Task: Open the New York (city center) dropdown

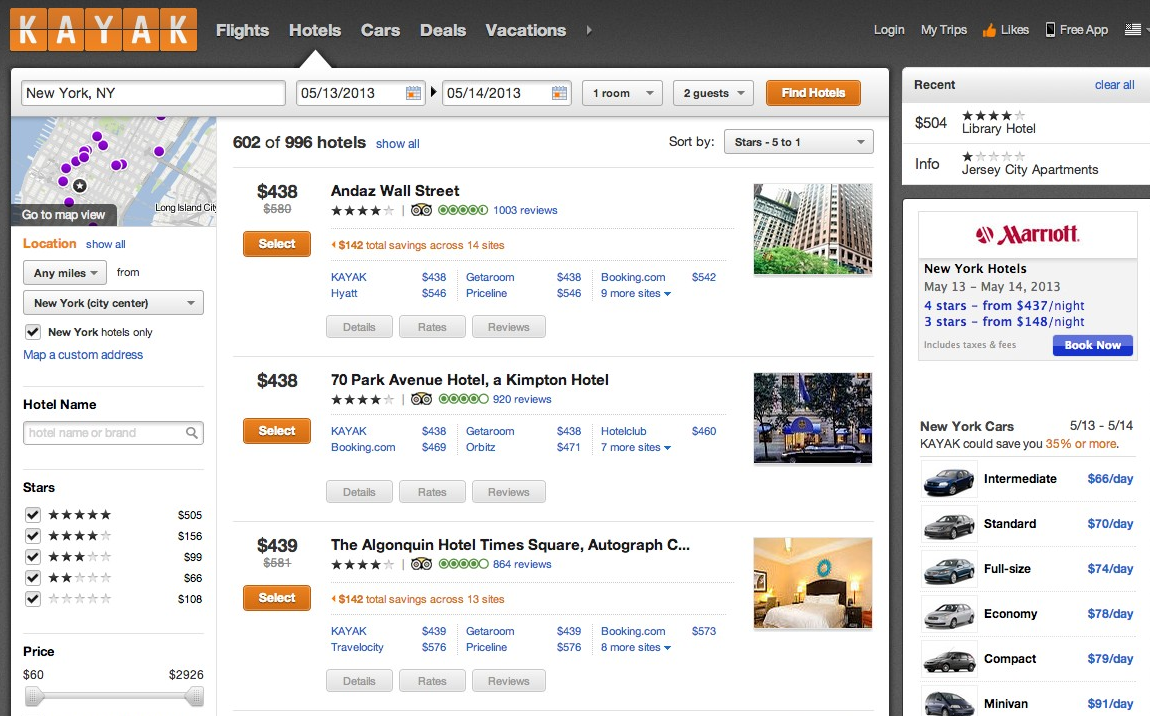Action: 114,303
